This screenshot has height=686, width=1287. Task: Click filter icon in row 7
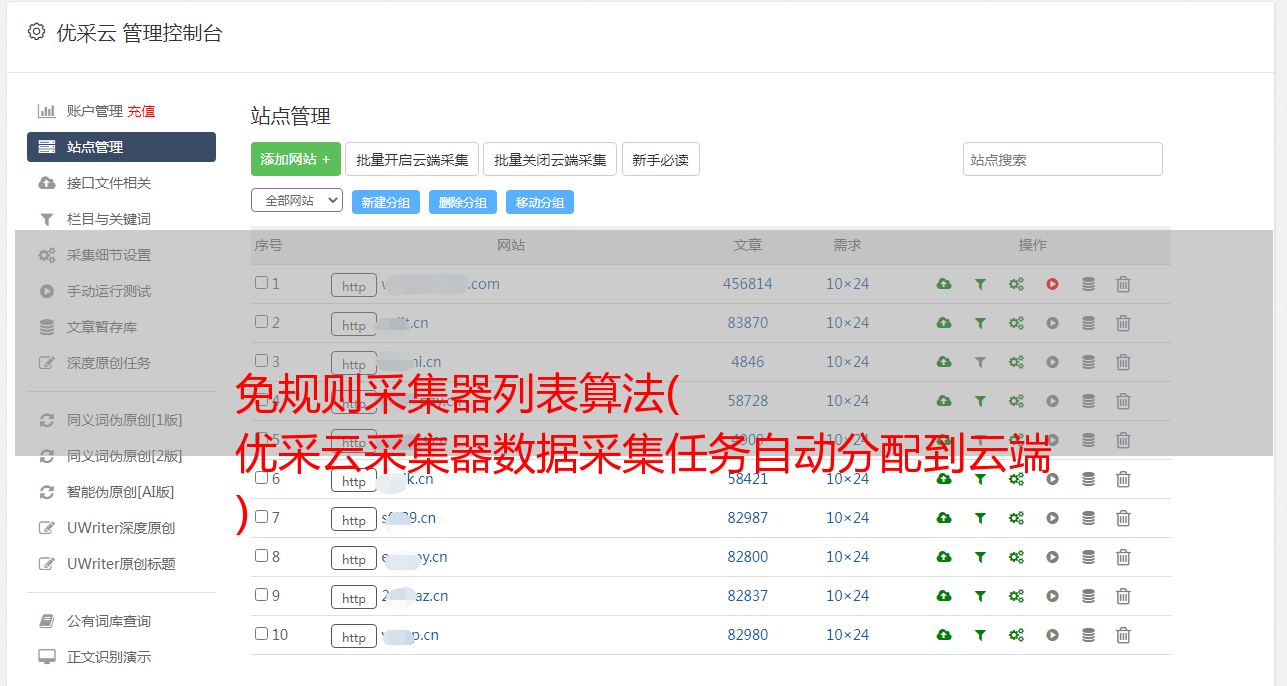click(x=980, y=518)
